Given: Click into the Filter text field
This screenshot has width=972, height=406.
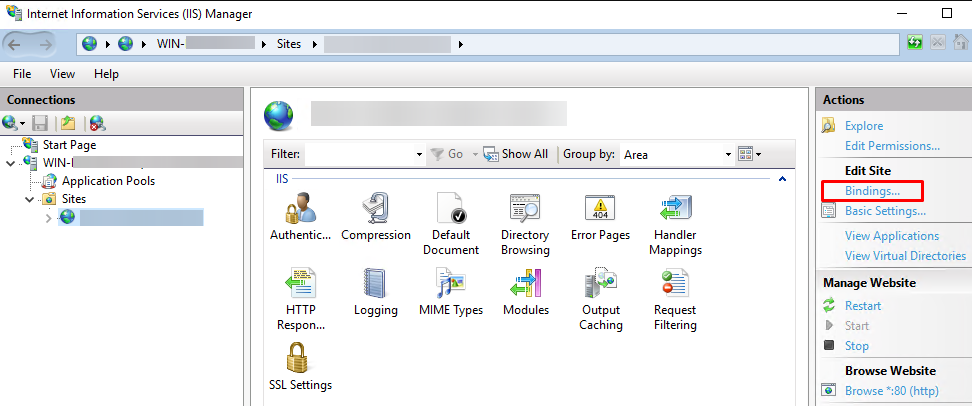Looking at the screenshot, I should coord(359,154).
